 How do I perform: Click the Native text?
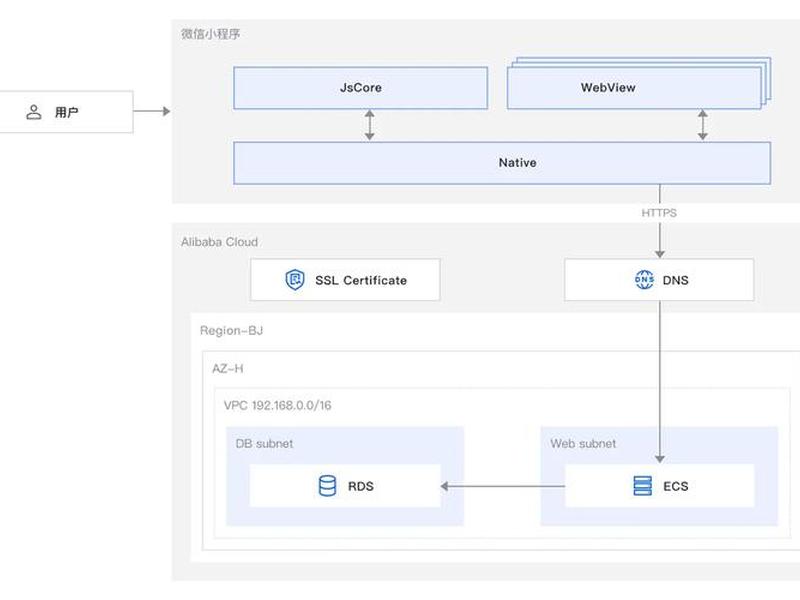[517, 163]
